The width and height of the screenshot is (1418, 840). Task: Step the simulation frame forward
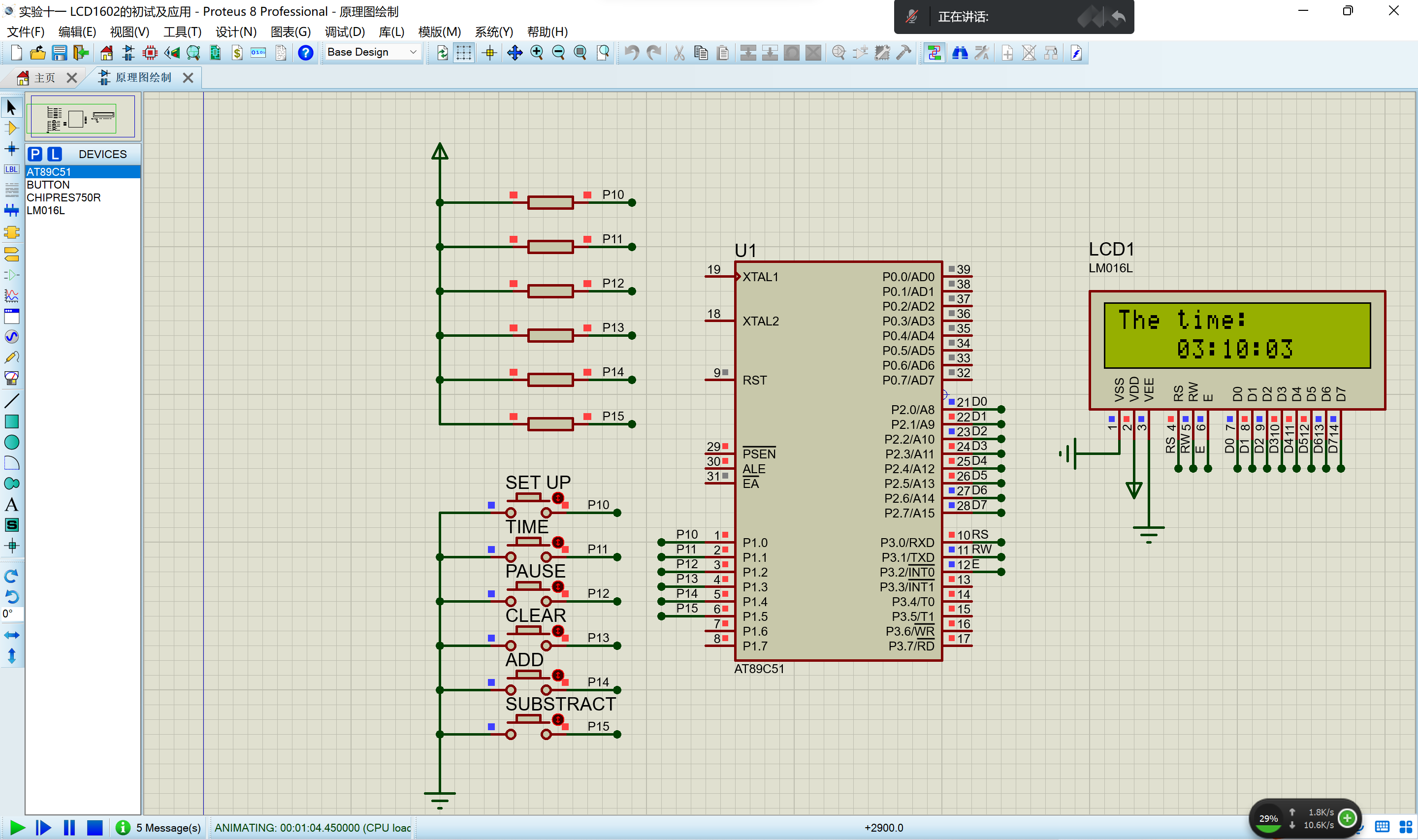[43, 828]
